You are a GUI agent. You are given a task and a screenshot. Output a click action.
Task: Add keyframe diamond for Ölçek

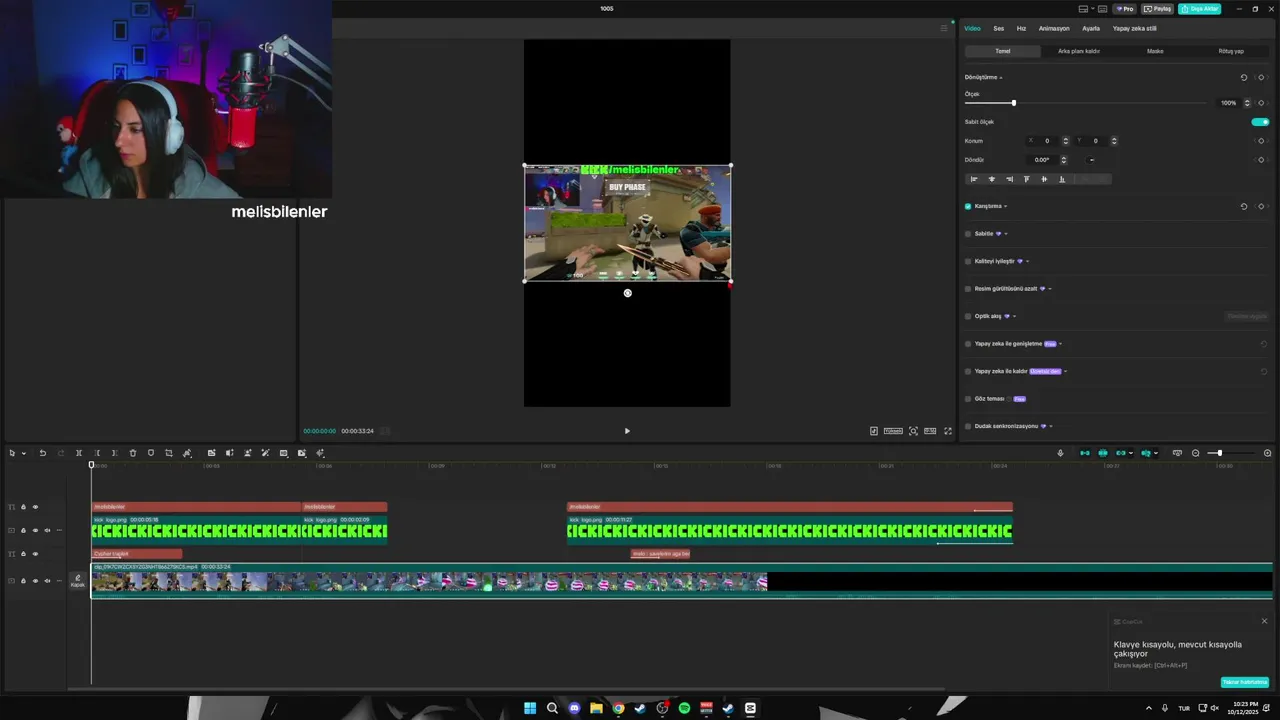[1261, 103]
